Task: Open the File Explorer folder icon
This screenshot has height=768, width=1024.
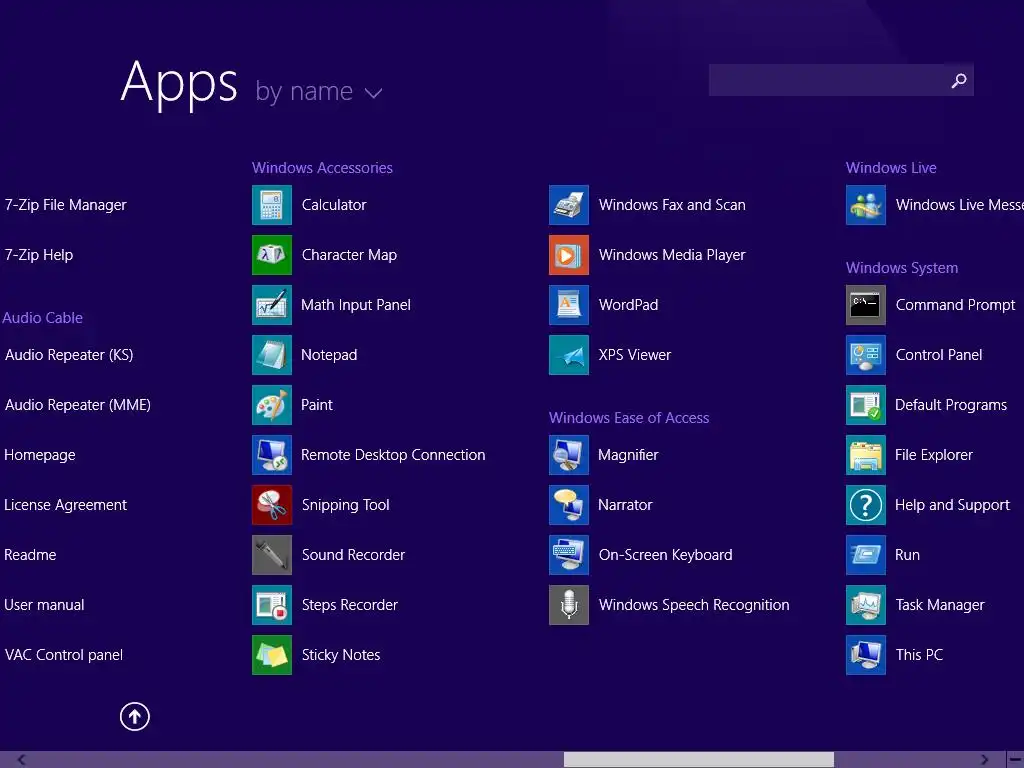Action: [866, 455]
